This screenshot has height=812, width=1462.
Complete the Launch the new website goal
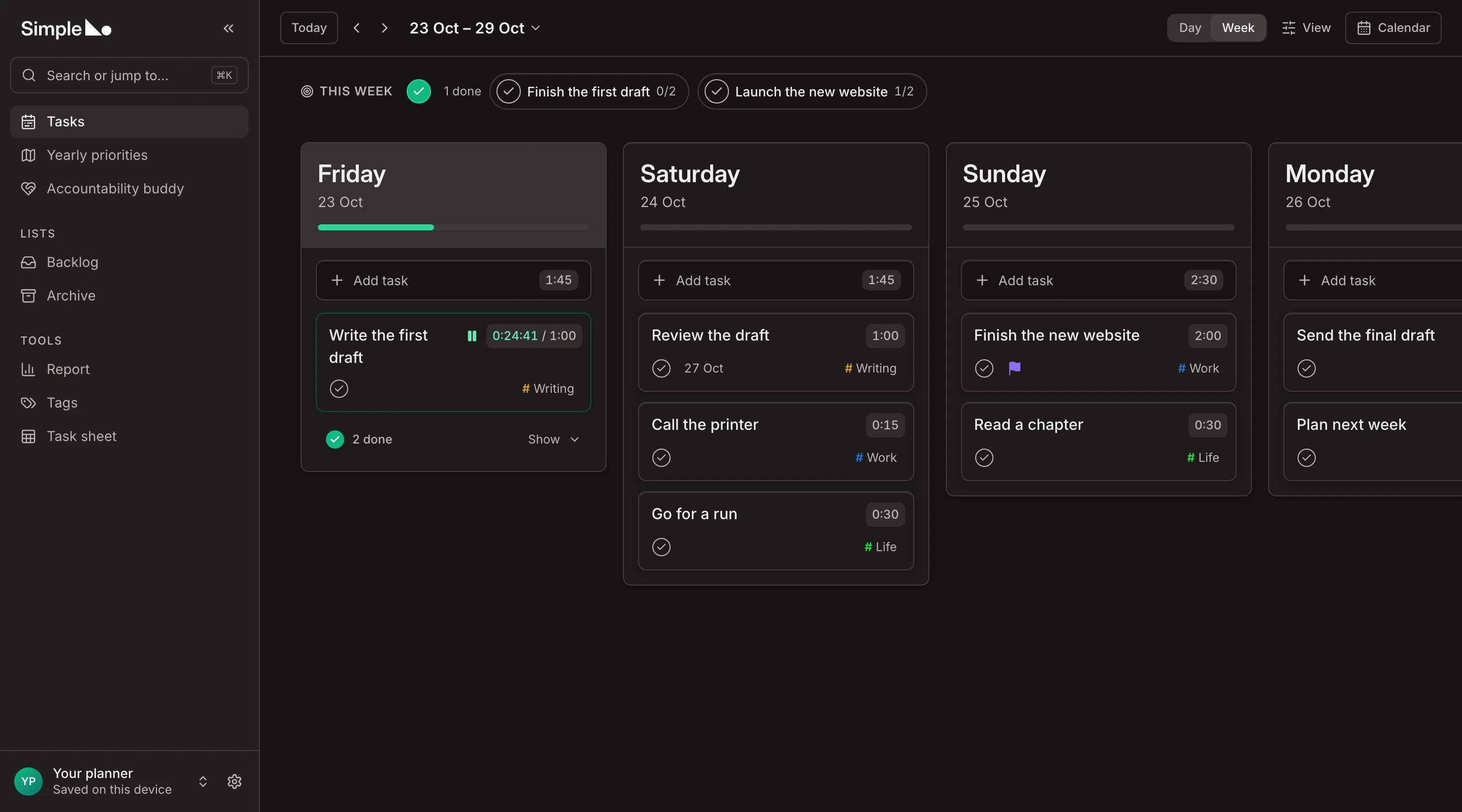tap(717, 91)
